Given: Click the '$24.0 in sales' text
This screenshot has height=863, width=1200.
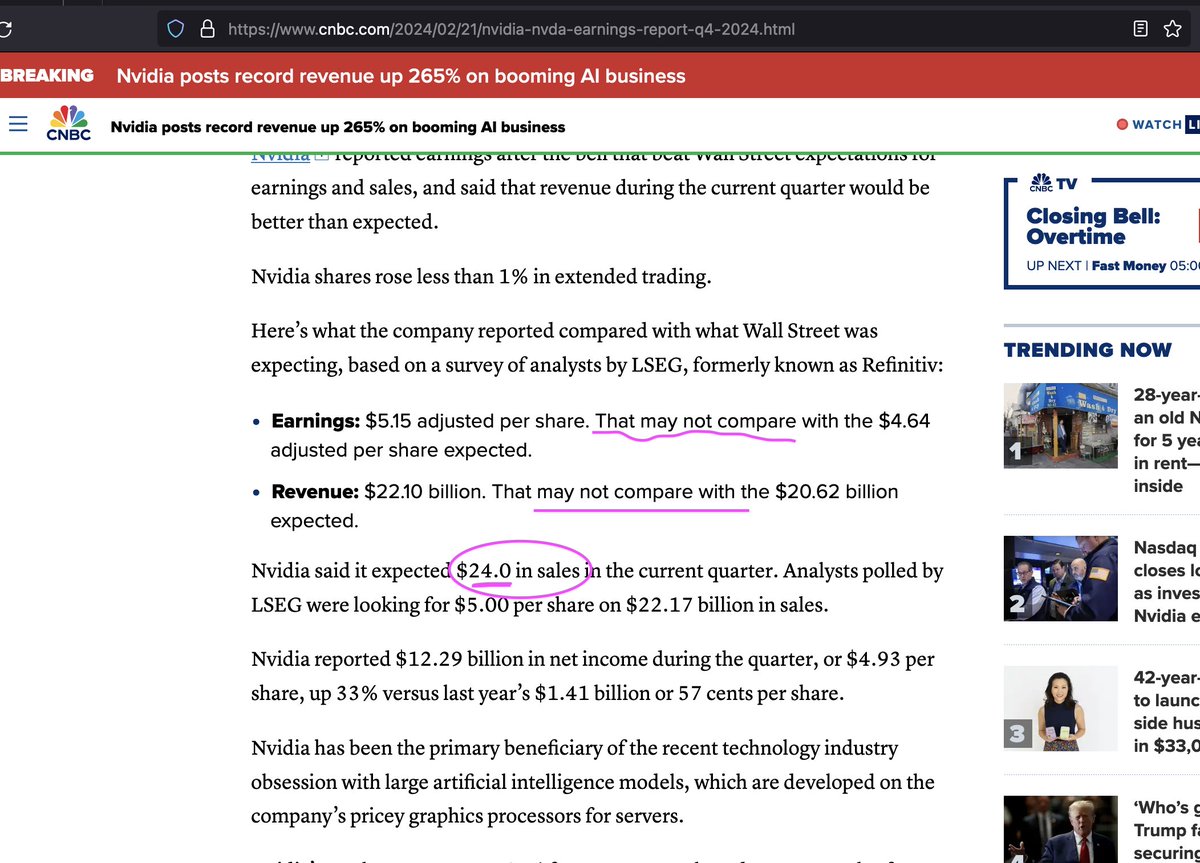Looking at the screenshot, I should 519,571.
